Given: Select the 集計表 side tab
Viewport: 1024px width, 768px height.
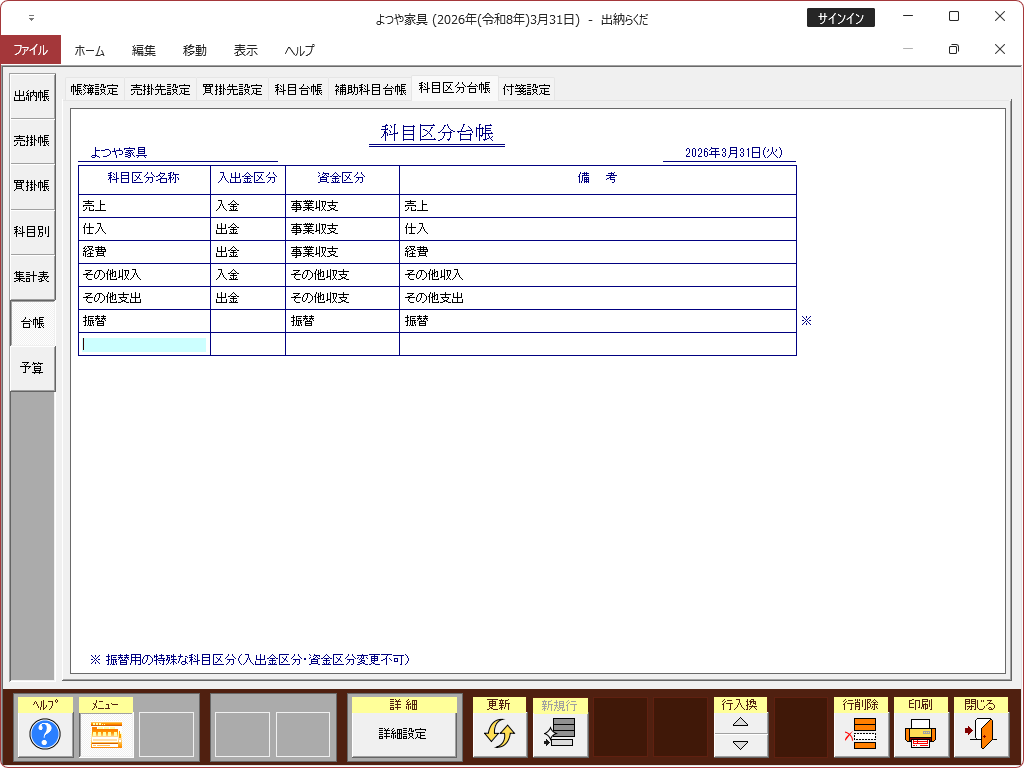Looking at the screenshot, I should pyautogui.click(x=31, y=277).
